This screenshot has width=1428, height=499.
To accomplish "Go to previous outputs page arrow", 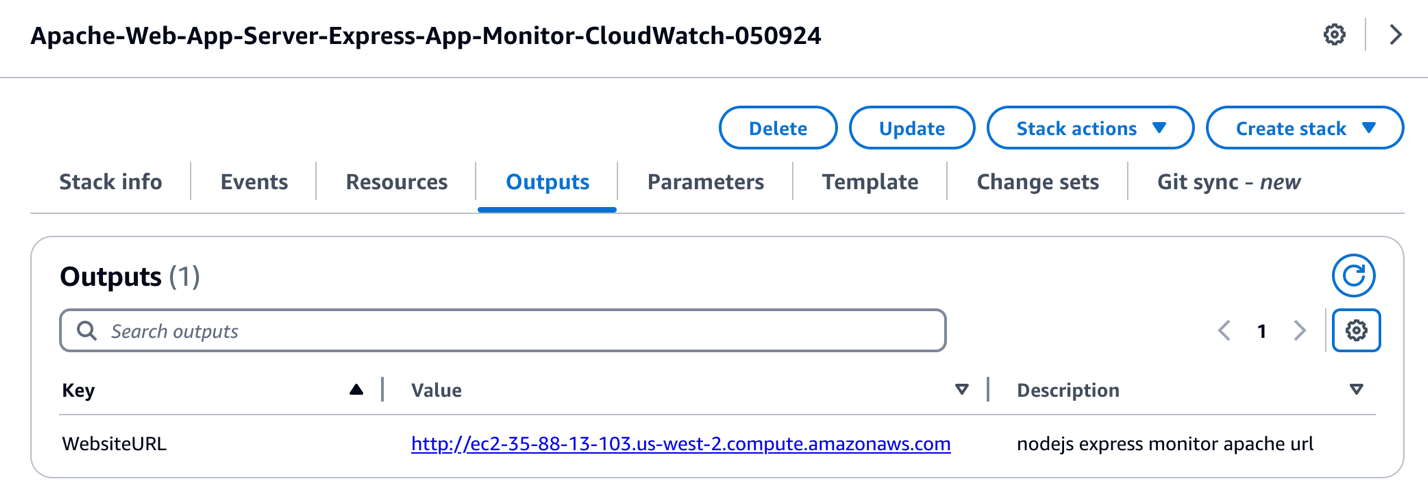I will click(1224, 331).
